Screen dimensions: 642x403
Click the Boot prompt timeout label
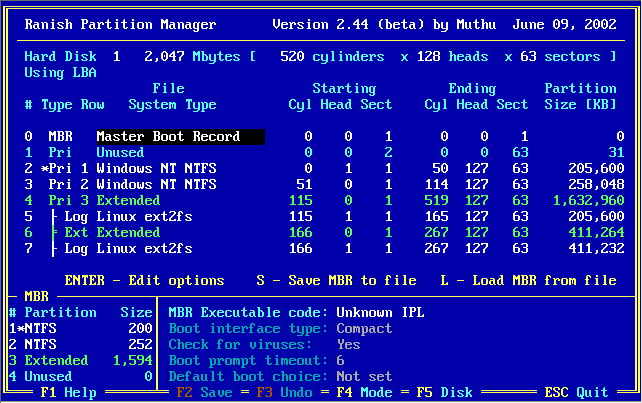[x=248, y=360]
